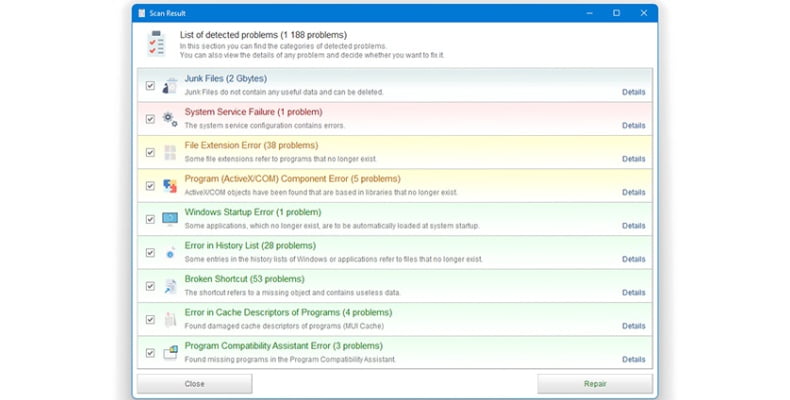Click the Program Compatibility Assistant Error icon
The width and height of the screenshot is (790, 400).
pyautogui.click(x=170, y=352)
